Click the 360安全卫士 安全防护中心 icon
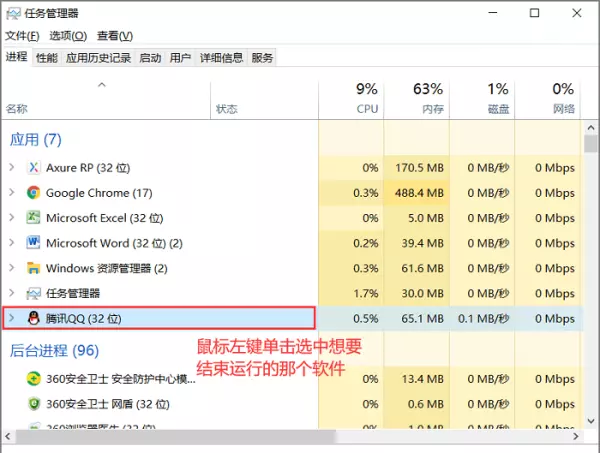 (x=34, y=379)
